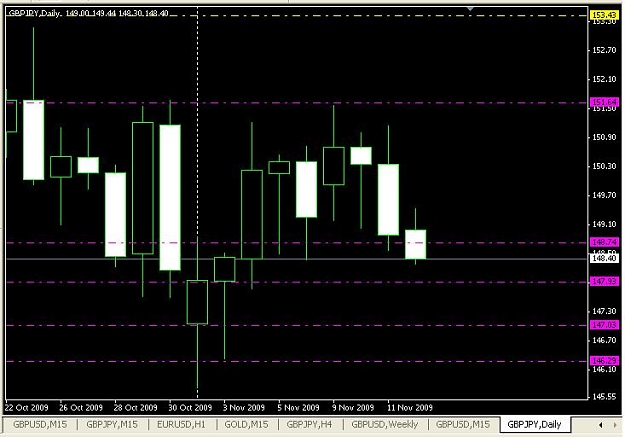The height and width of the screenshot is (437, 625).
Task: Open the GBPUSD,Weekly chart tab
Action: (385, 424)
